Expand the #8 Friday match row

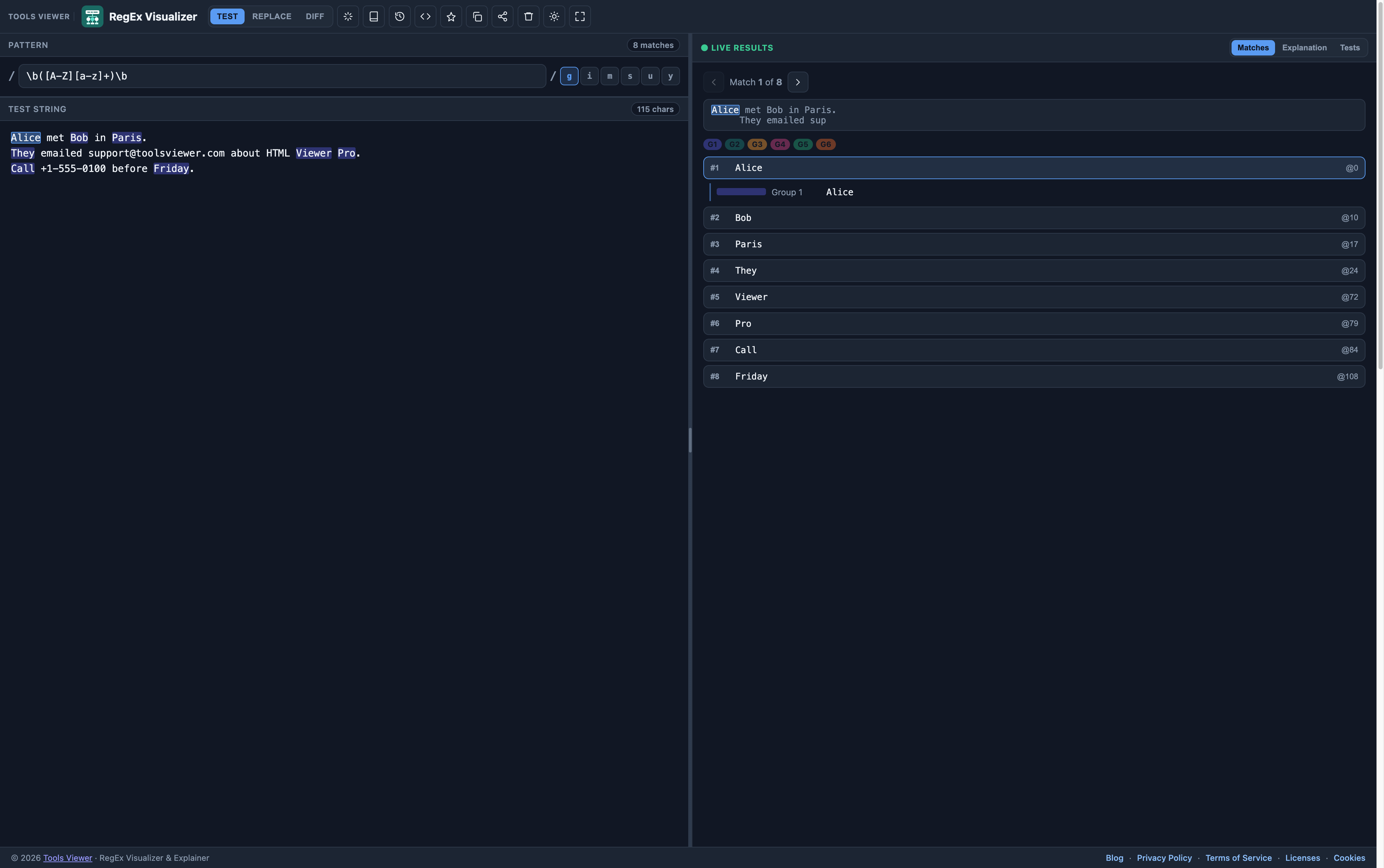click(x=1035, y=376)
